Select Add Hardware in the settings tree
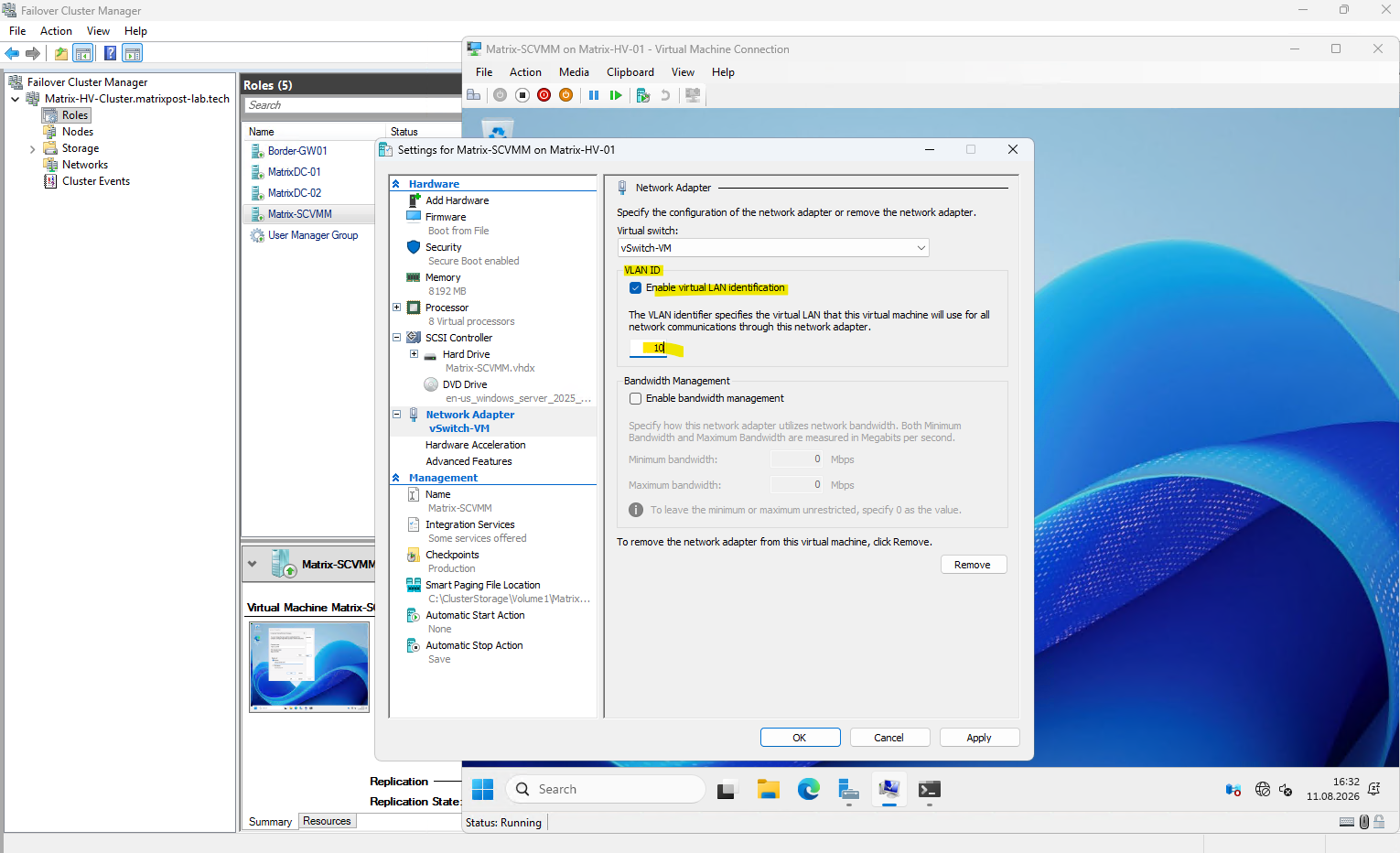The image size is (1400, 853). [457, 200]
